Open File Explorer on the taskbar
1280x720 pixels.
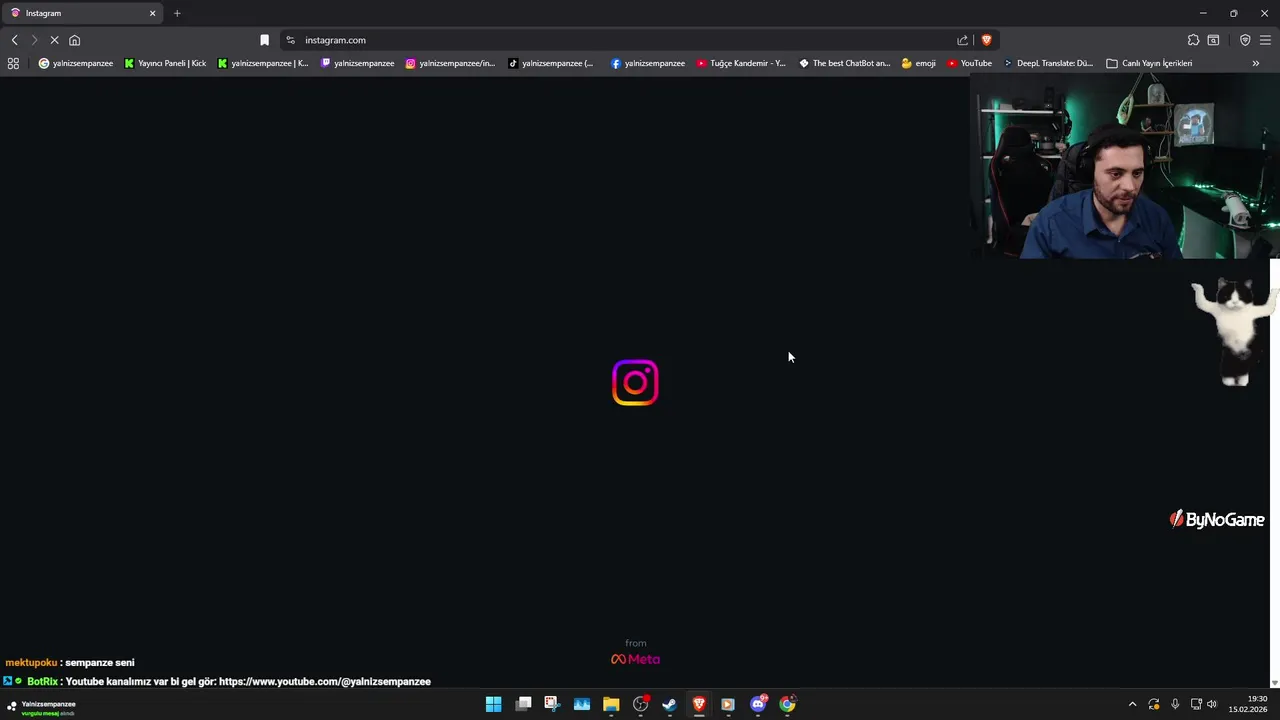pyautogui.click(x=611, y=704)
